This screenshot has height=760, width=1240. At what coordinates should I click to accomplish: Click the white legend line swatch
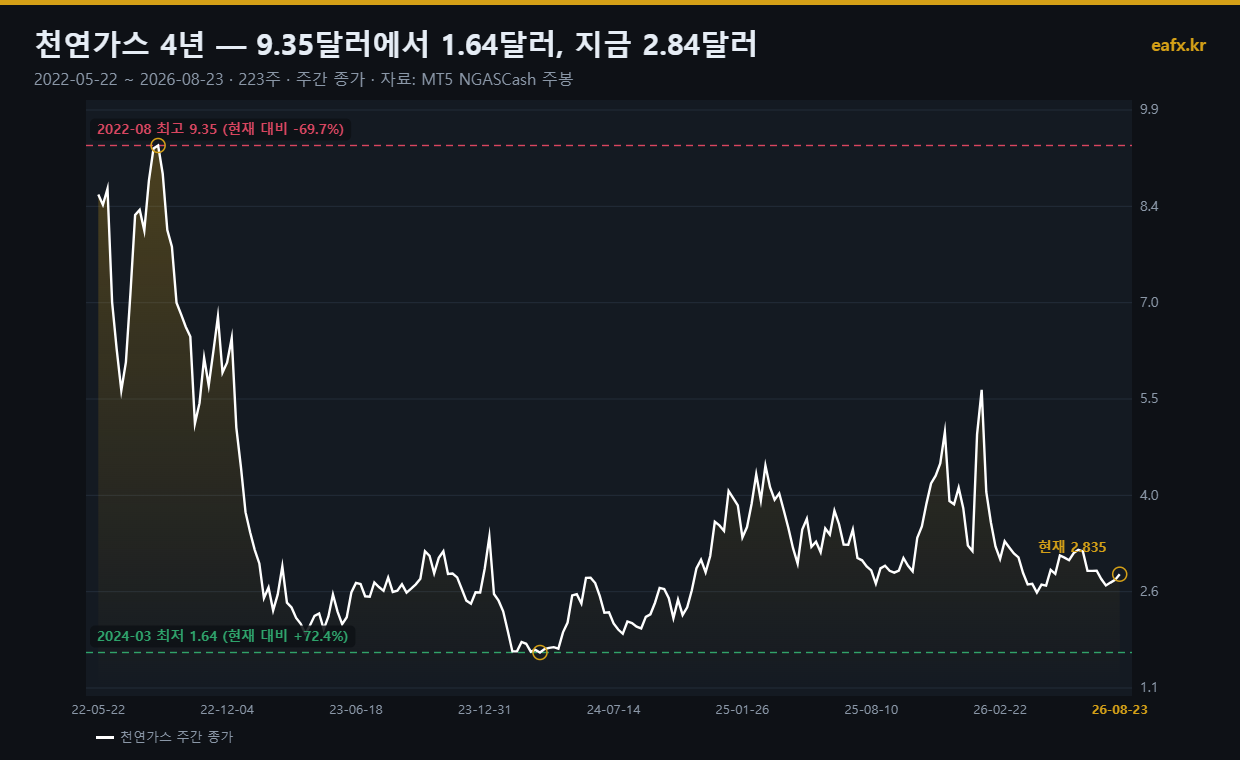105,738
